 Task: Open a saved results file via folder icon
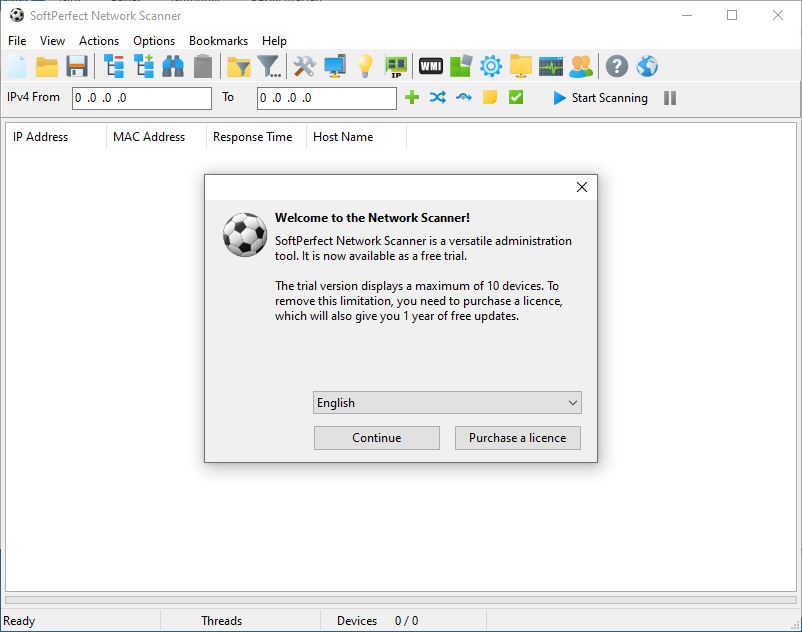click(47, 66)
